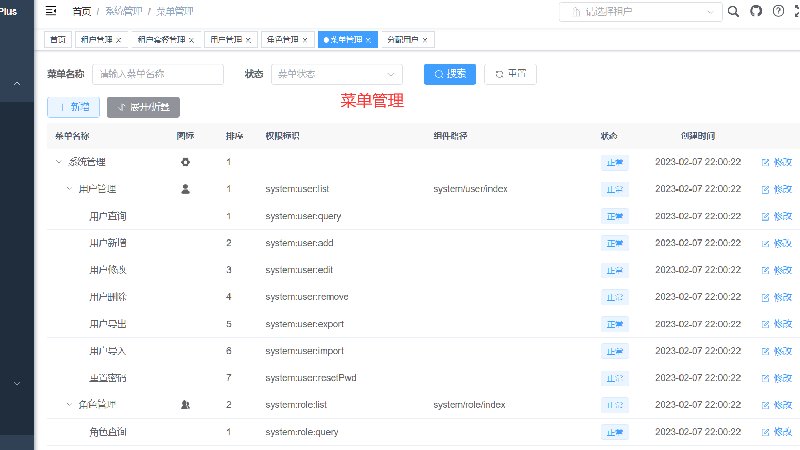Click the 菜单名称 column header

72,136
